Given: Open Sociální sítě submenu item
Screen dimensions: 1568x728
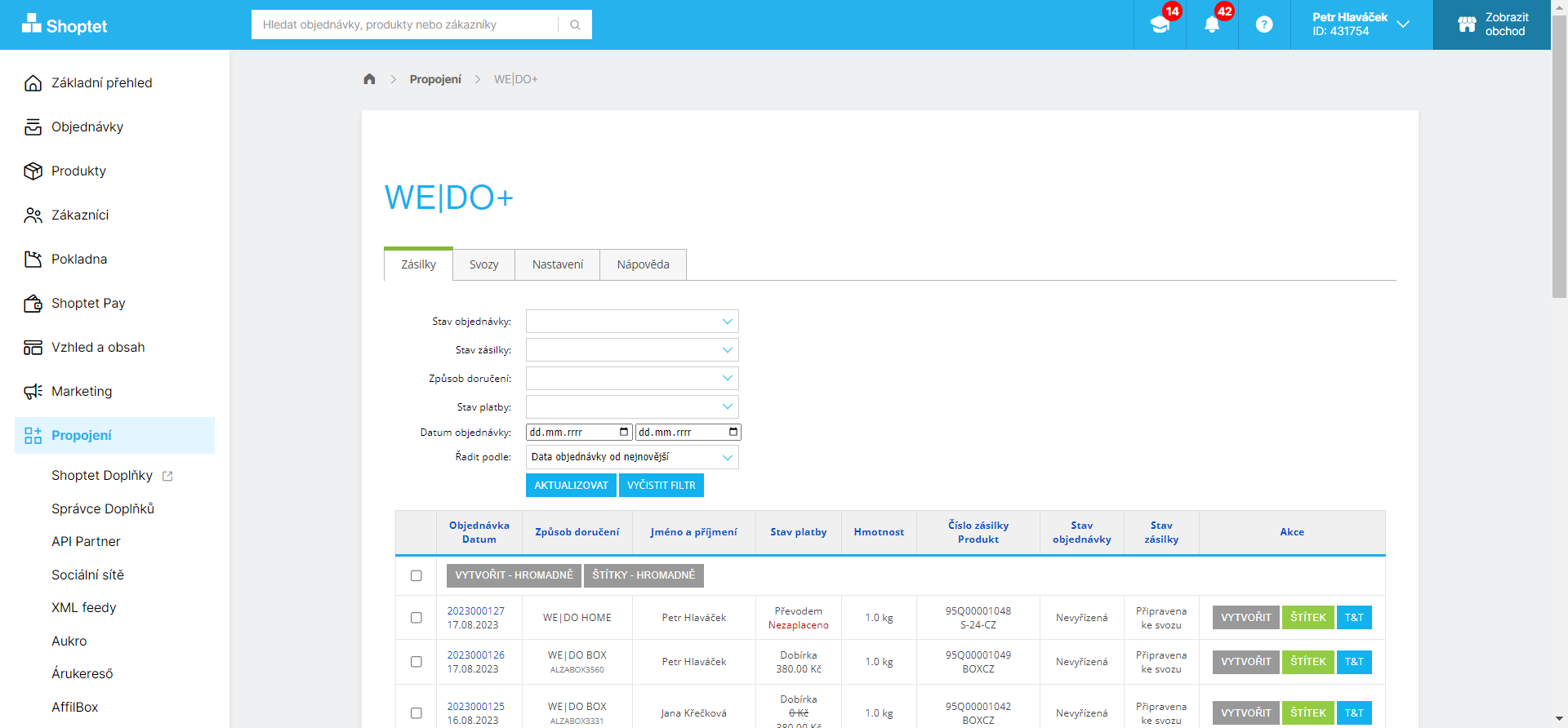Looking at the screenshot, I should click(x=87, y=575).
